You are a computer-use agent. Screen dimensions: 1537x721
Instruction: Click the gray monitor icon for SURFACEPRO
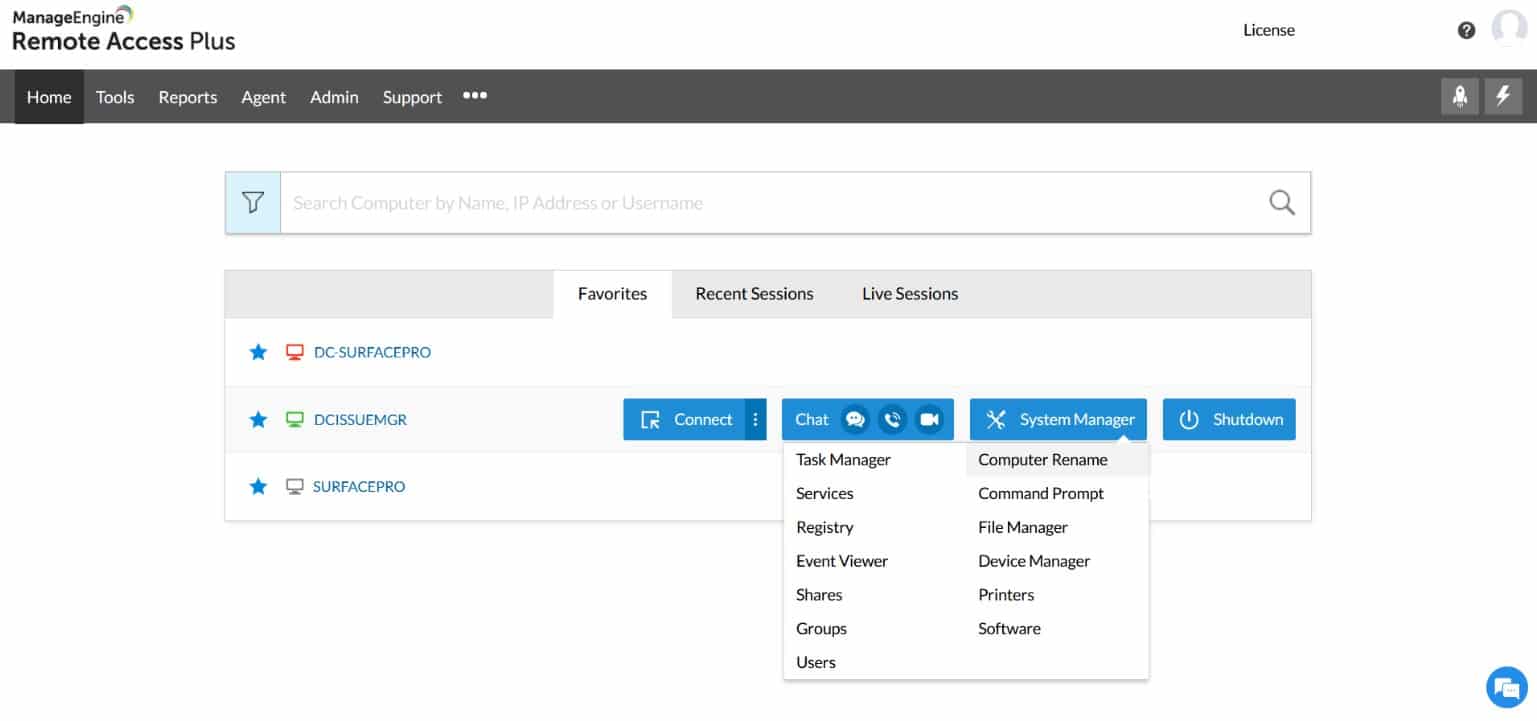click(294, 486)
